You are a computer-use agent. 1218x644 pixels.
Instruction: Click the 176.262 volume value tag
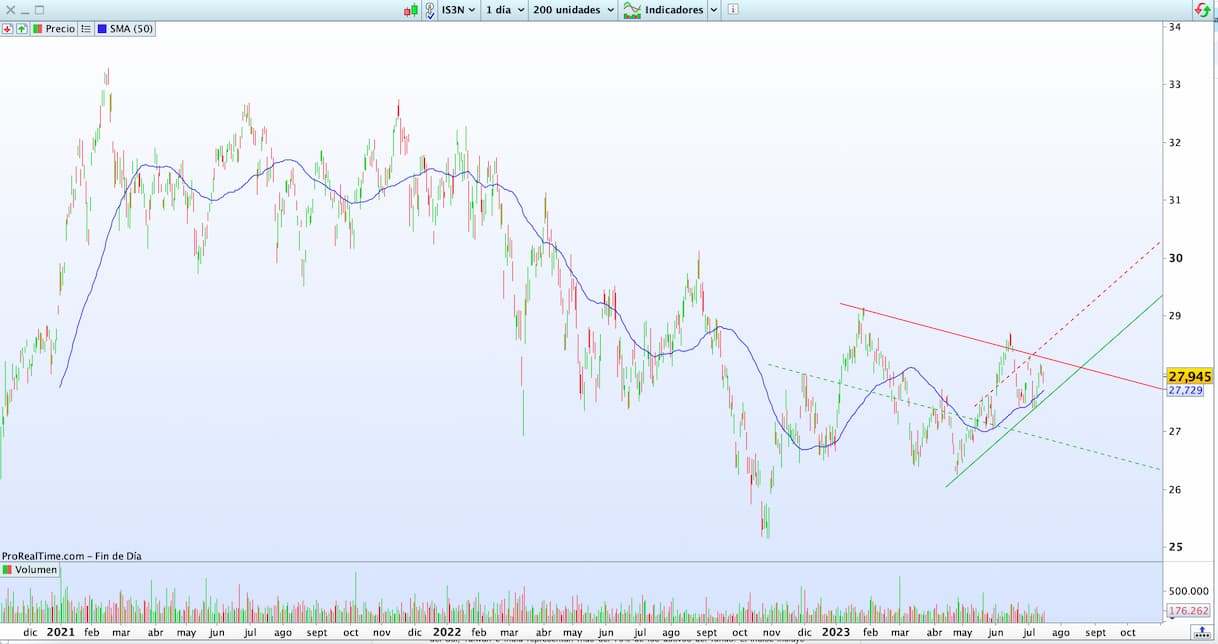tap(1188, 611)
